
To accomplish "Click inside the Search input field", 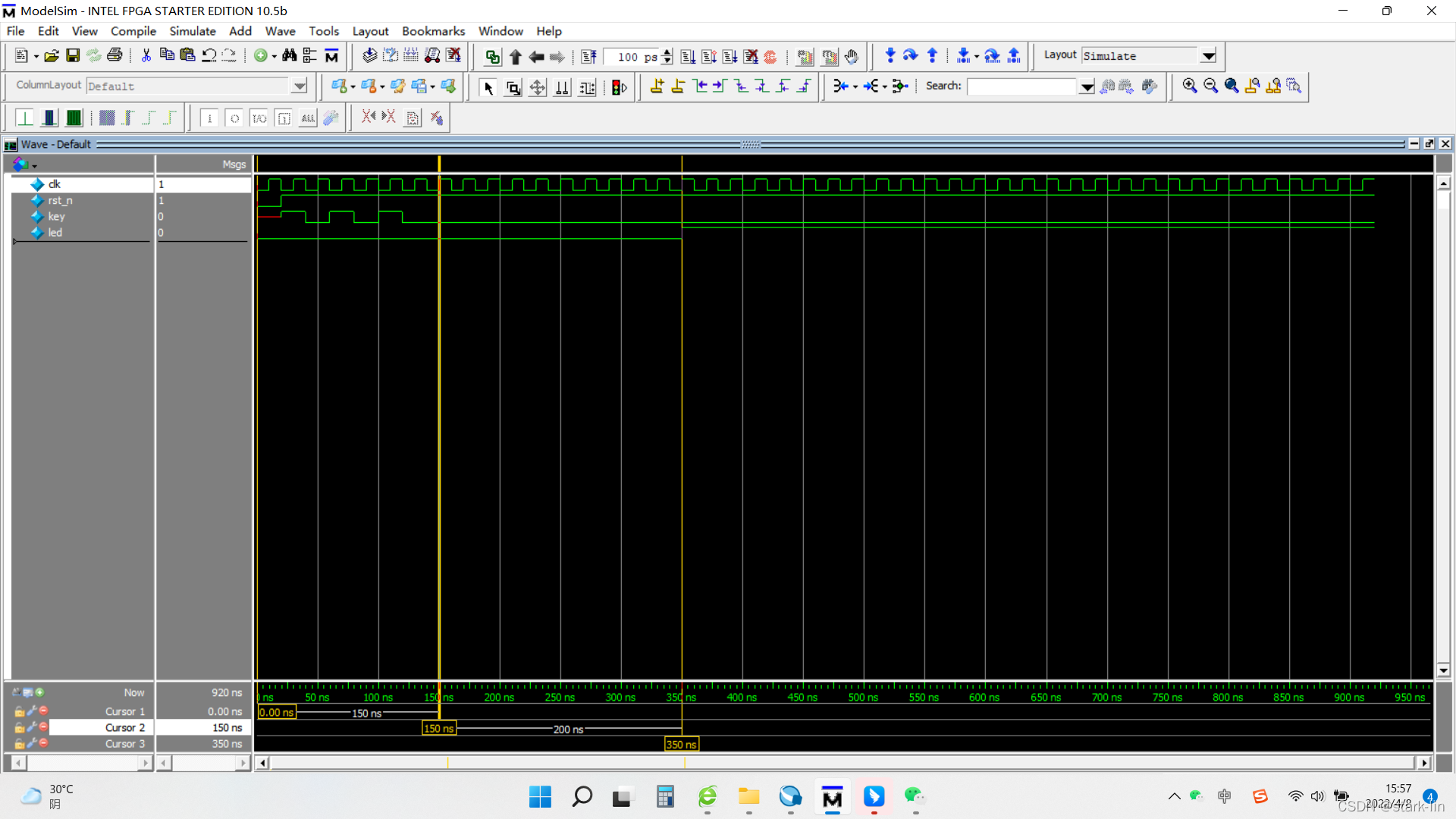I will click(x=1022, y=87).
